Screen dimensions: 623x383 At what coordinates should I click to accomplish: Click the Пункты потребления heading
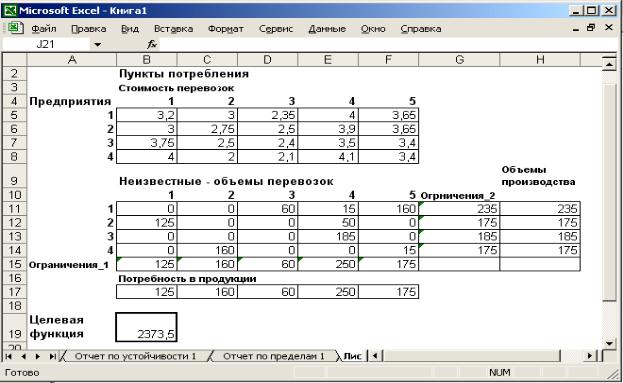(x=184, y=74)
